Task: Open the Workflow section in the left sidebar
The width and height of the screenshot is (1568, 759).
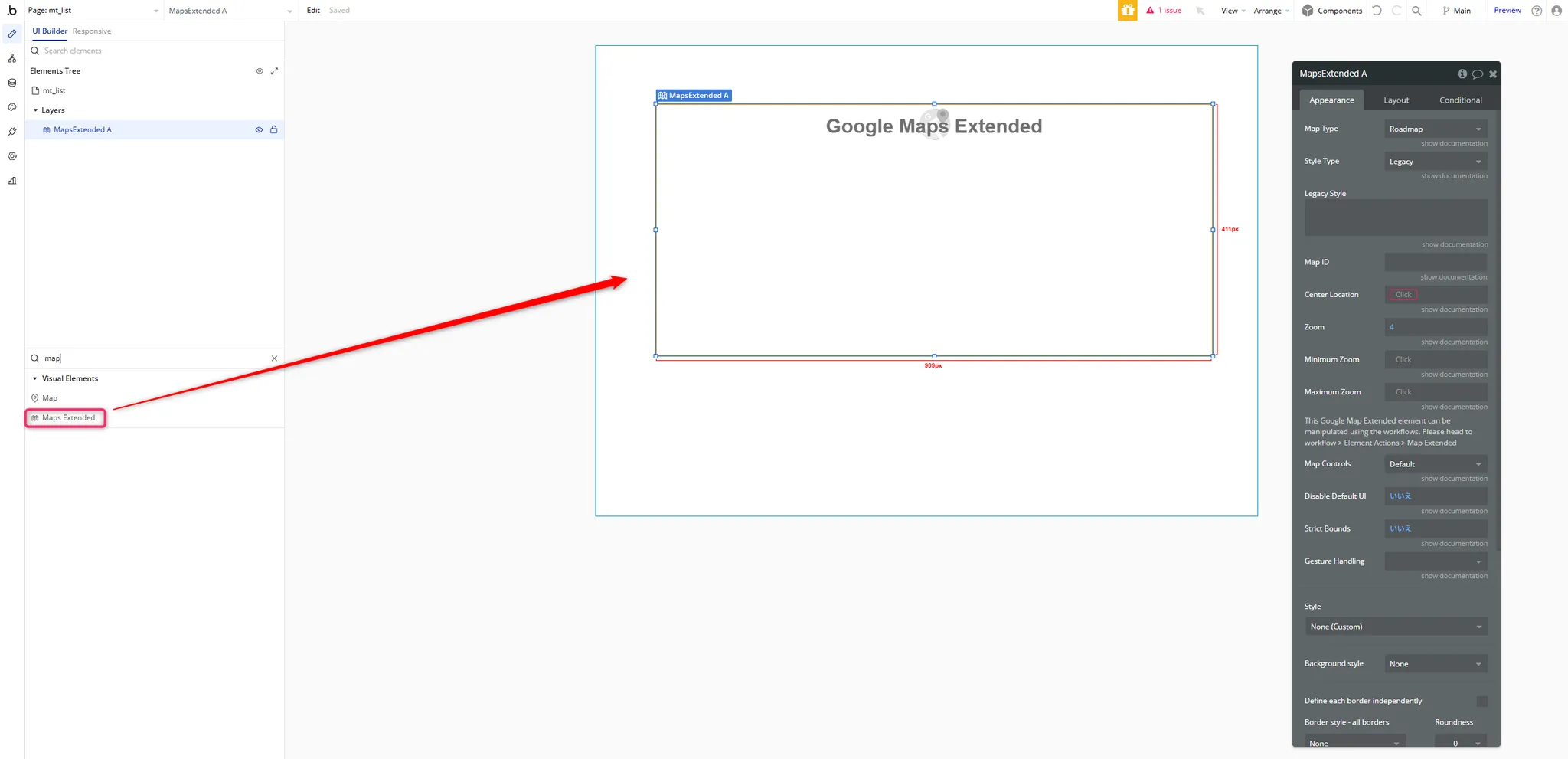Action: click(x=11, y=58)
